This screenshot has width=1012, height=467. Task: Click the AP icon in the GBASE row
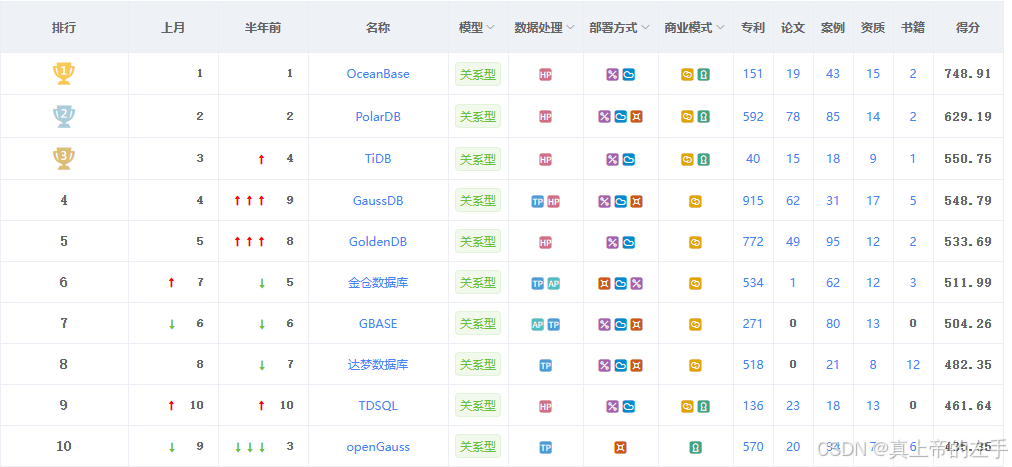[x=538, y=324]
